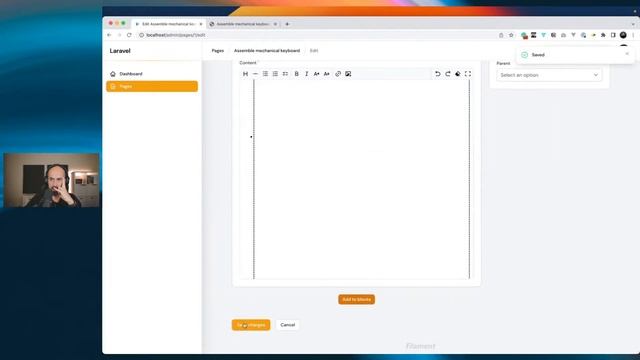
Task: Click Add to blocks button
Action: pos(356,300)
